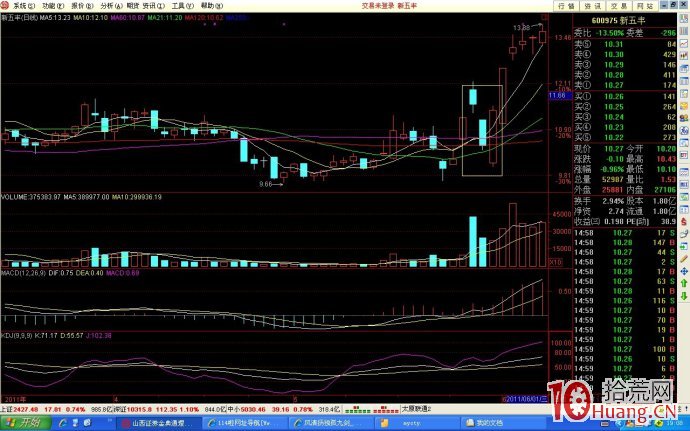Click the 9.66 low price label
The image size is (690, 431).
click(x=266, y=184)
